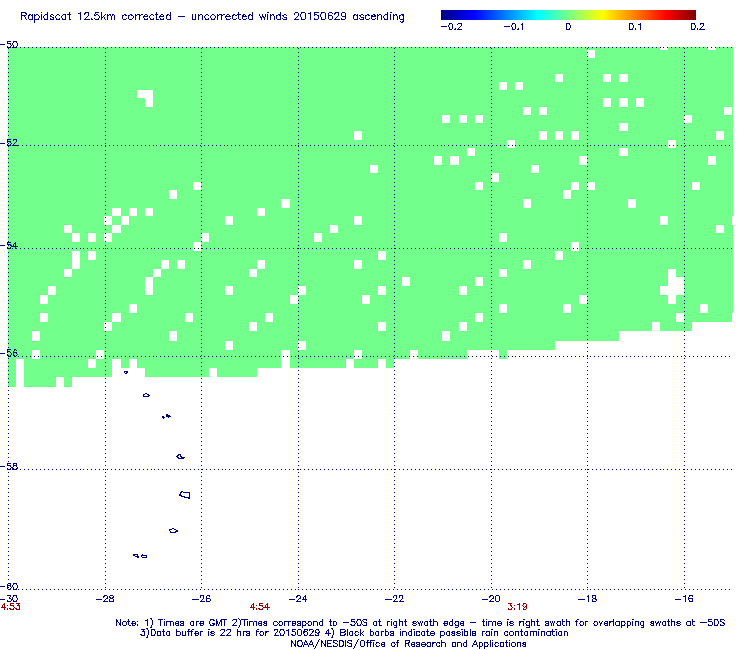Click the NOAA/NESDIS Office of Research credit line

pos(408,644)
